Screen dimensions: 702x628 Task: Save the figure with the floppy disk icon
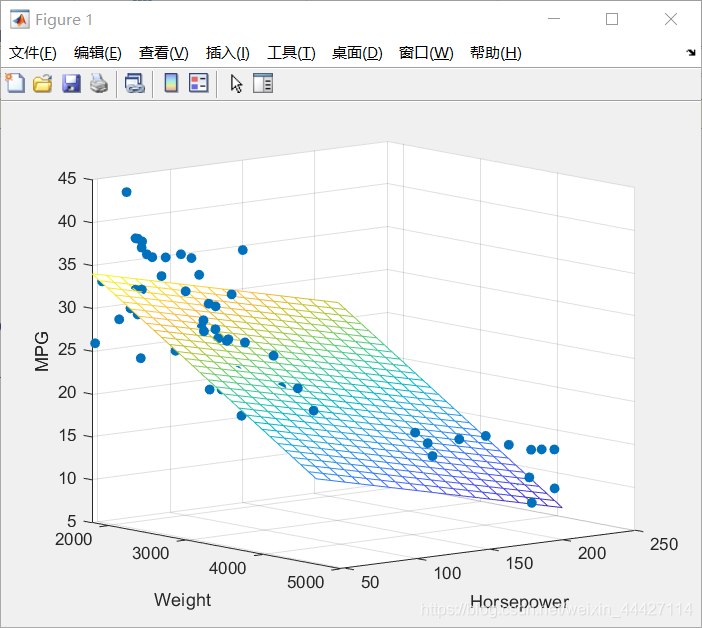[71, 84]
